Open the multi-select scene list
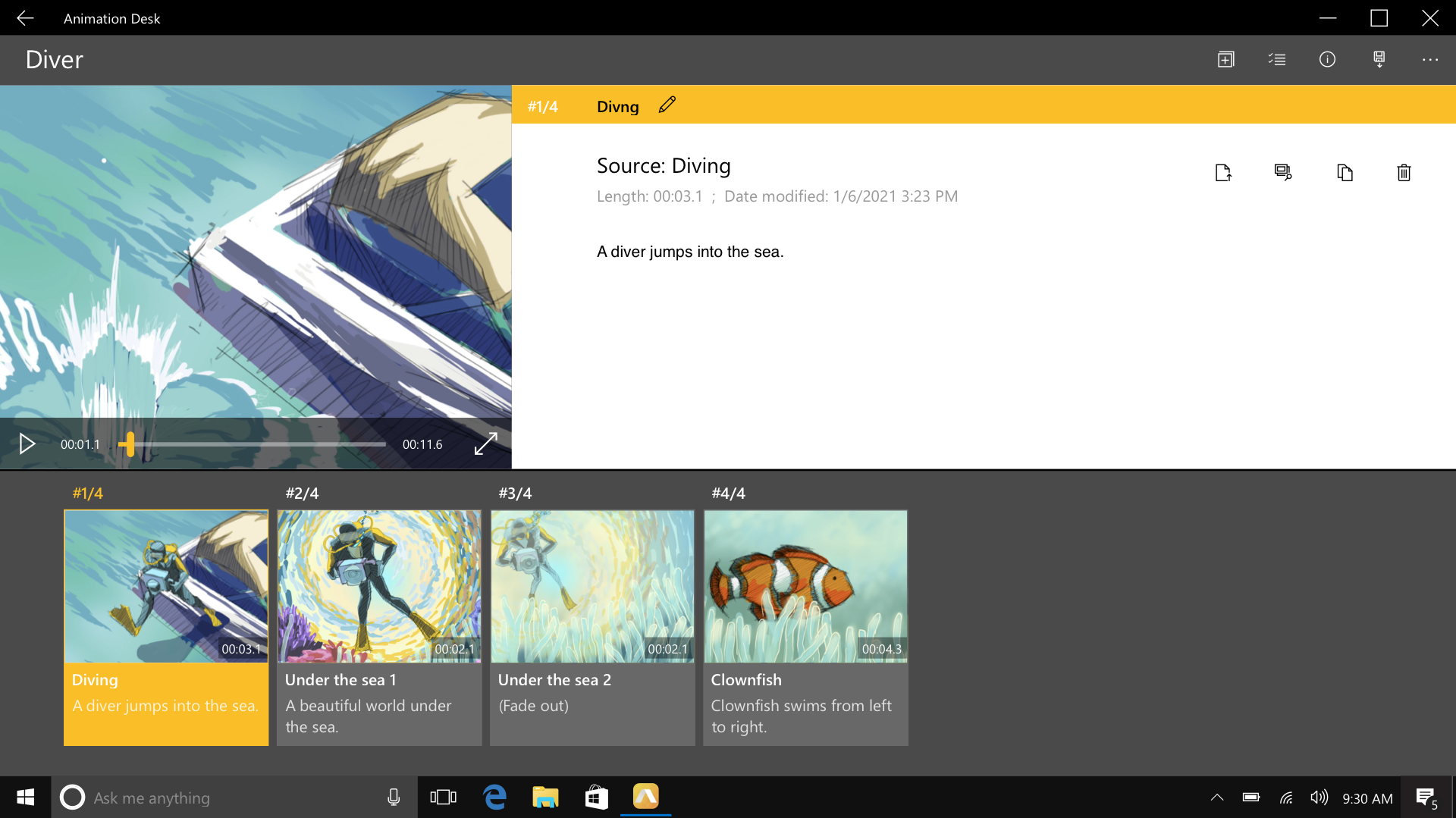 tap(1277, 59)
